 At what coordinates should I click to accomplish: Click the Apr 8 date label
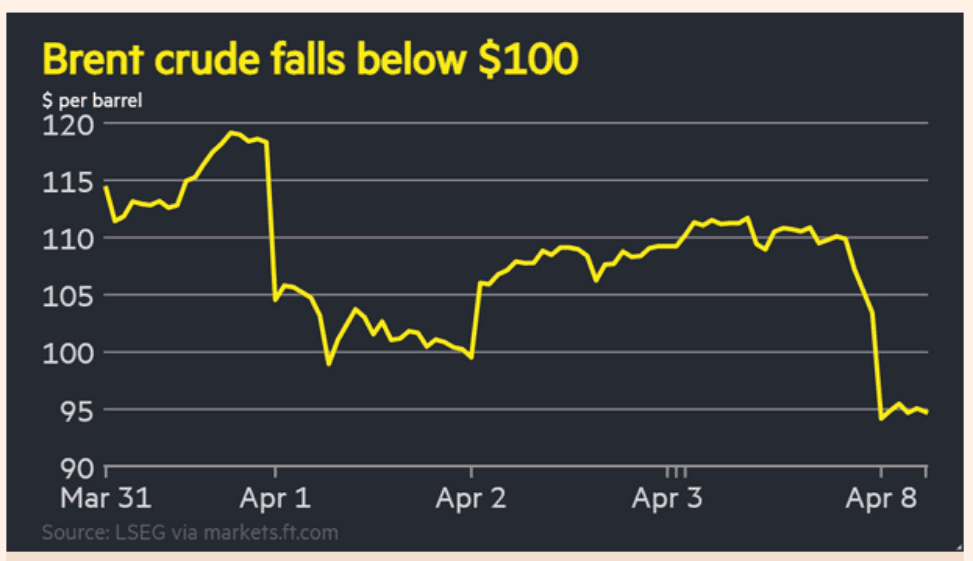point(881,497)
